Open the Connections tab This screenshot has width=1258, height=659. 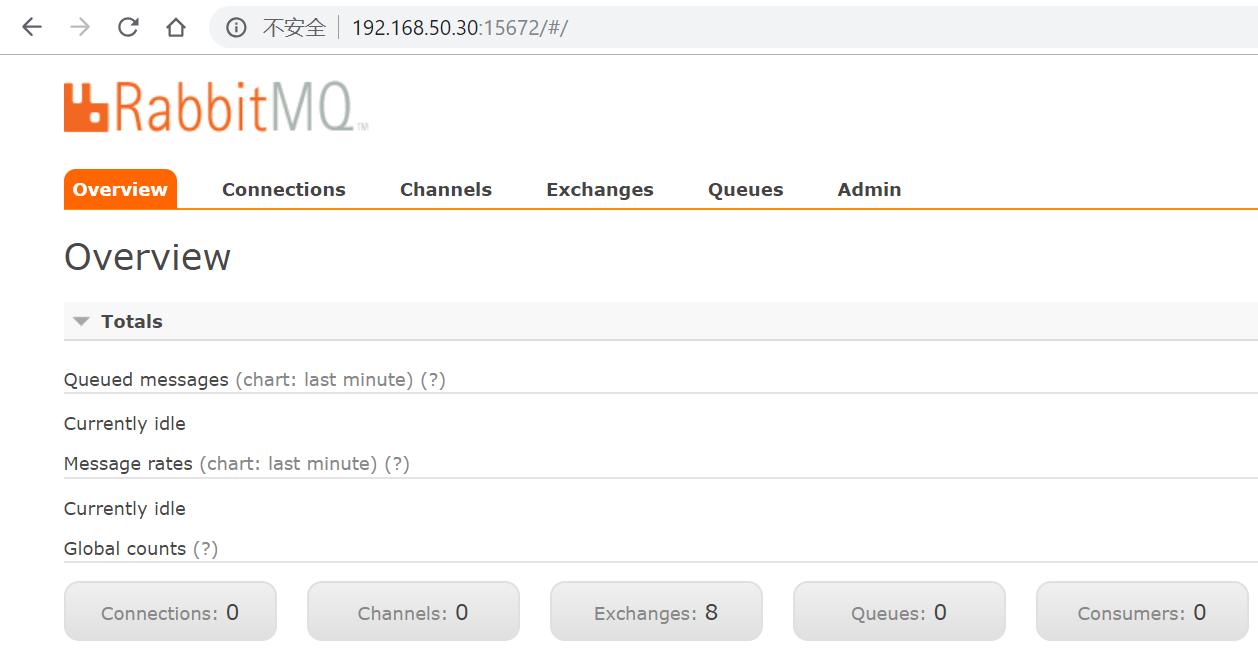[284, 189]
